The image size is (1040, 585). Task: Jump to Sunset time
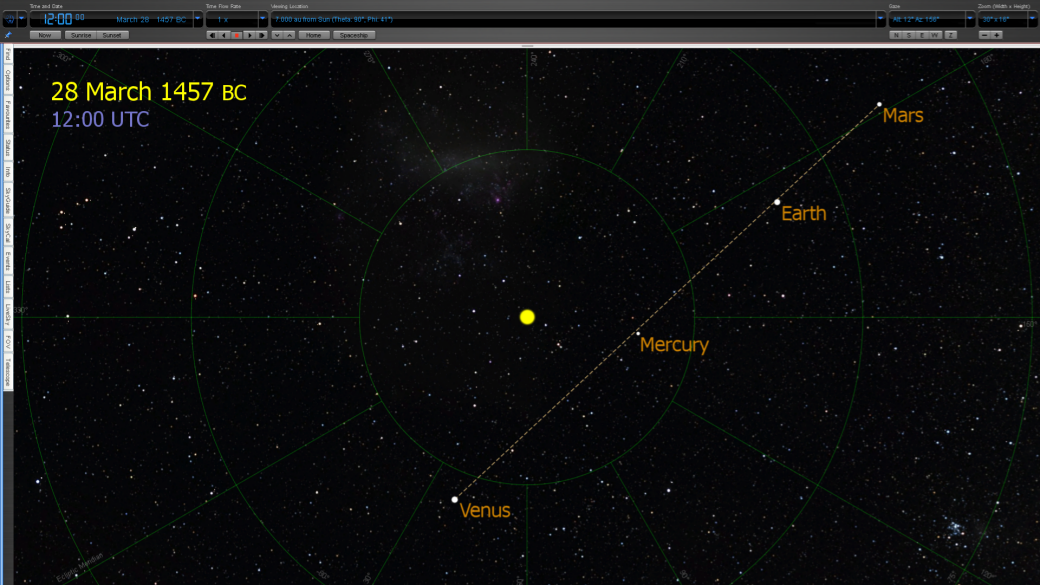click(x=112, y=35)
